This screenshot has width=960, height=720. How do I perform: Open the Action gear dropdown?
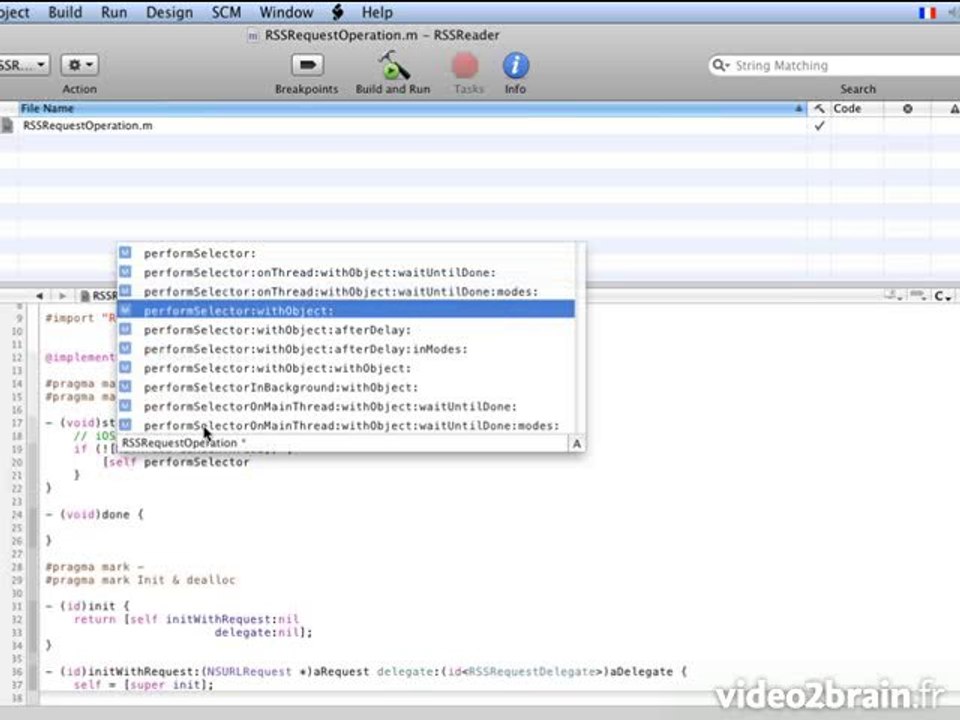[80, 65]
